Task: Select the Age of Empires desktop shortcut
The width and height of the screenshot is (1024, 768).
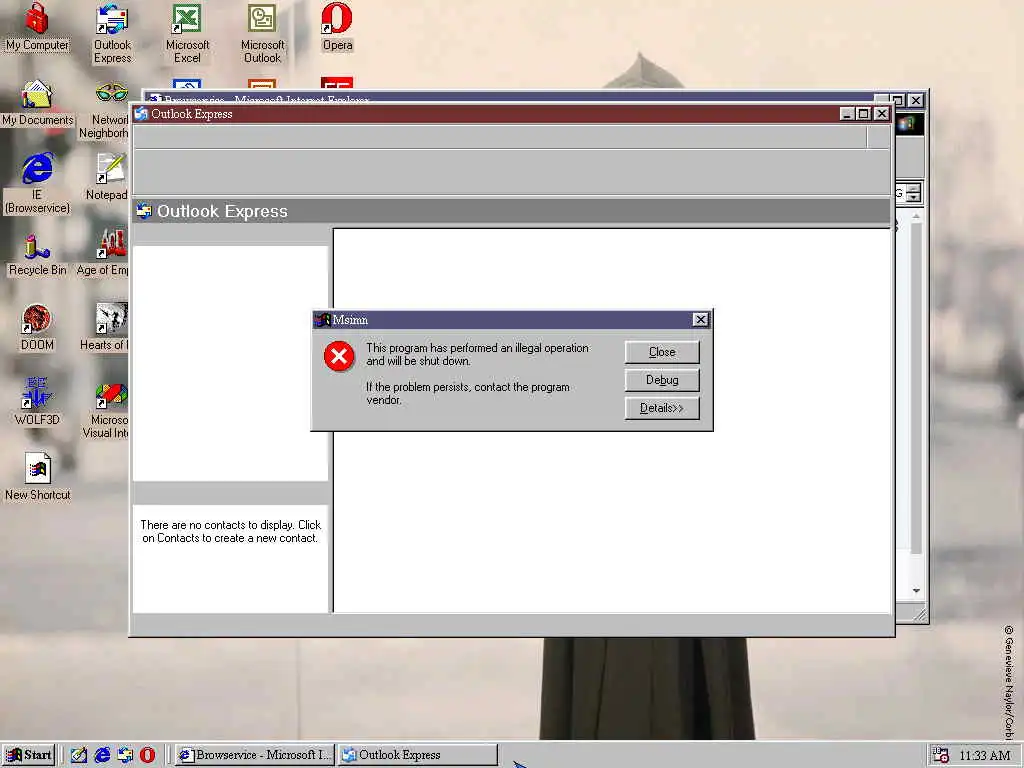Action: coord(104,252)
